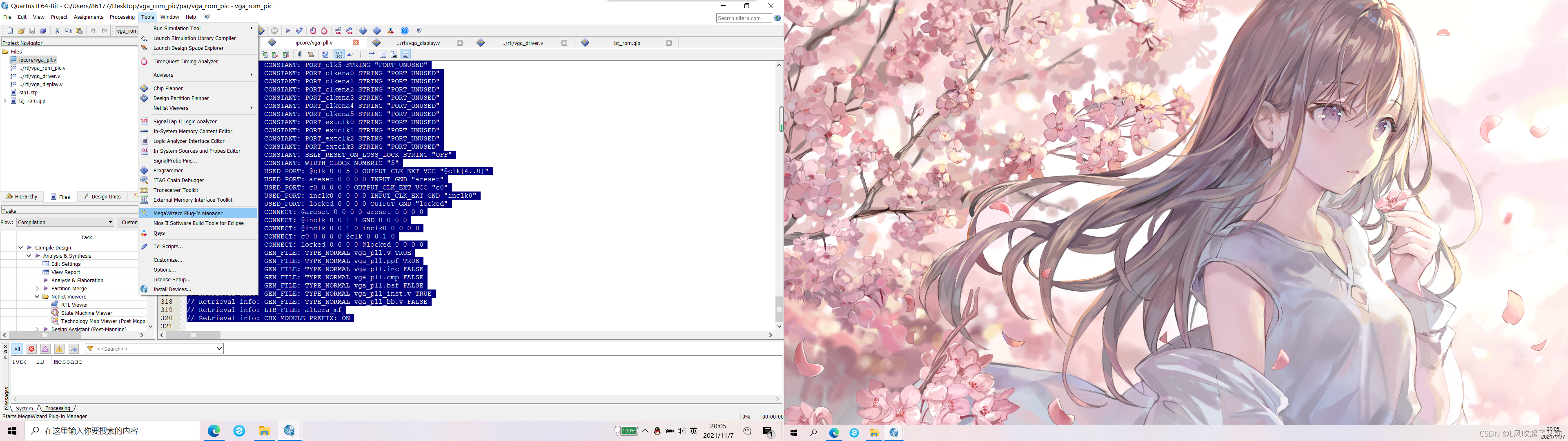Screen dimensions: 1568x441
Task: Toggle the error messages filter button
Action: click(x=32, y=349)
